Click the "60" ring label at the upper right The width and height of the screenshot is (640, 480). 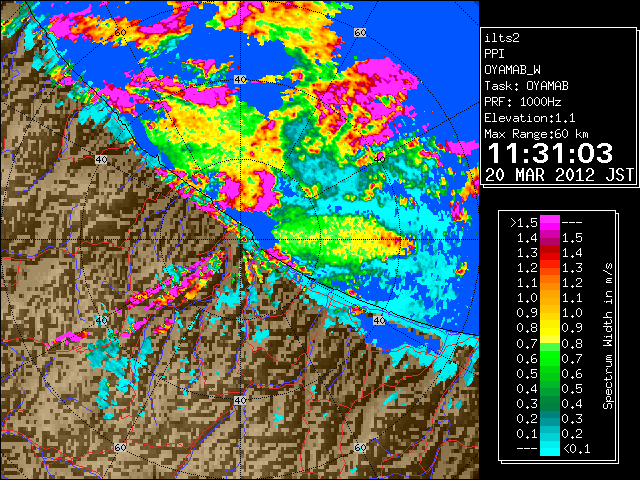click(360, 32)
